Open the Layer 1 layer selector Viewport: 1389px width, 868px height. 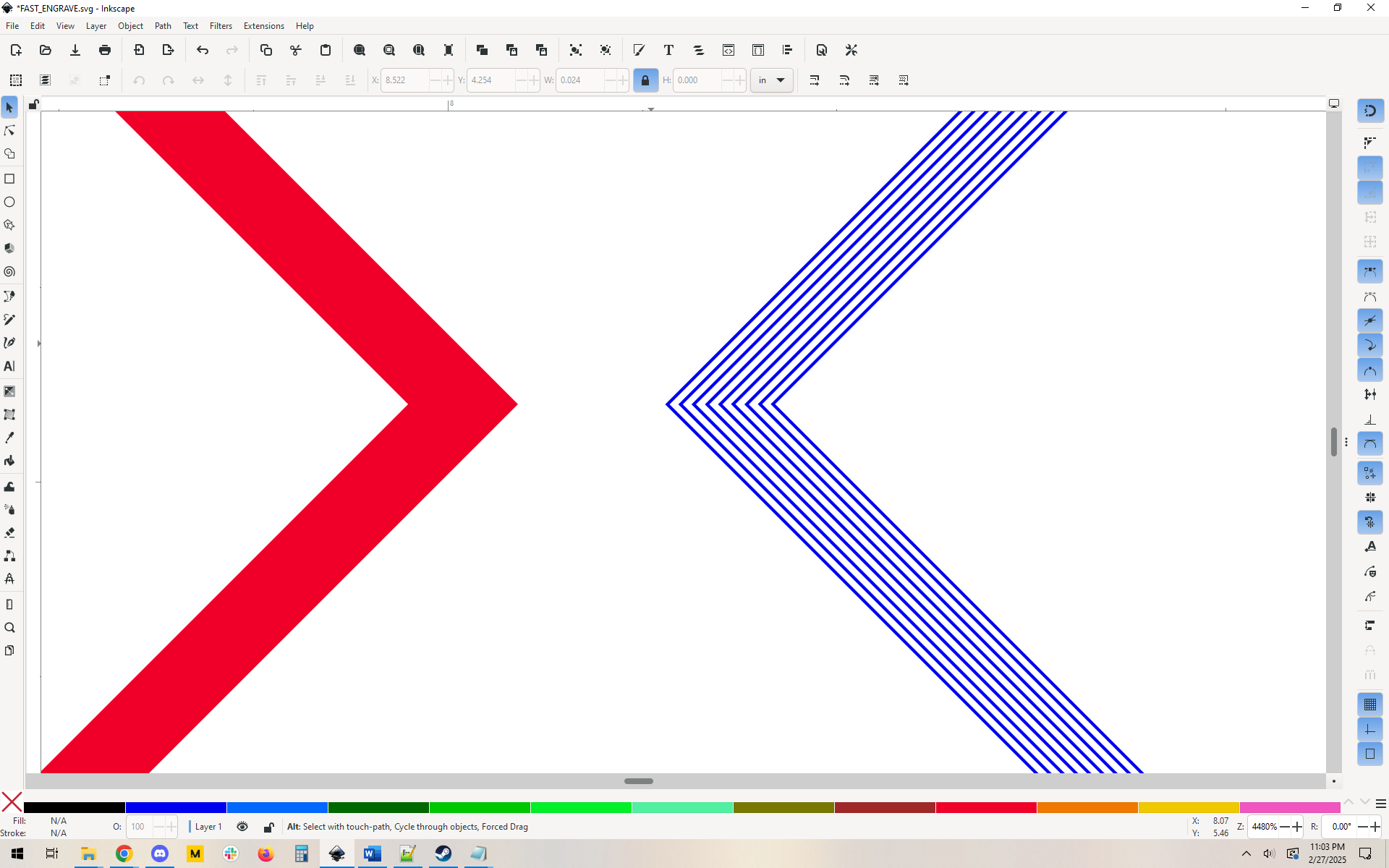(208, 827)
